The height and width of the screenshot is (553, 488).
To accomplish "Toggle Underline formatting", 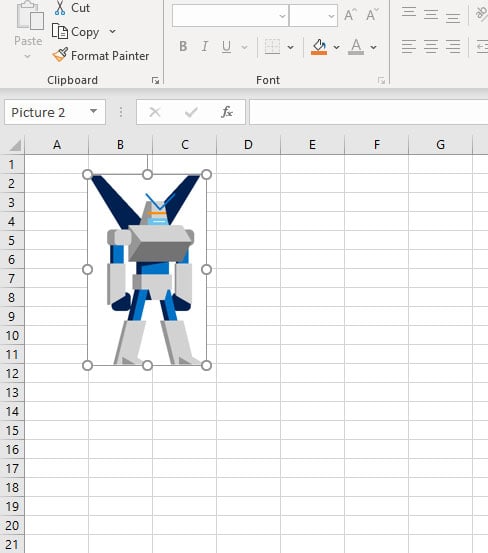I will [226, 47].
